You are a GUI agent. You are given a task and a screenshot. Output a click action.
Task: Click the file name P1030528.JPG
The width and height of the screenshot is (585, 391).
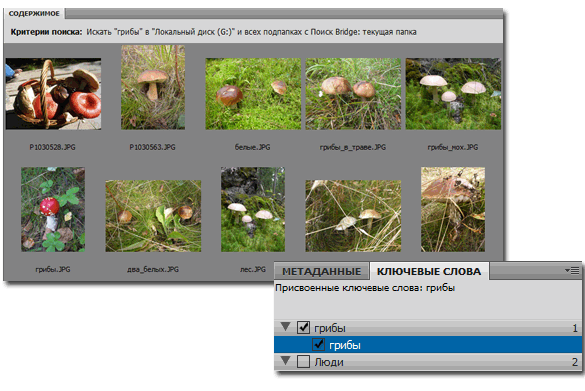pos(53,147)
